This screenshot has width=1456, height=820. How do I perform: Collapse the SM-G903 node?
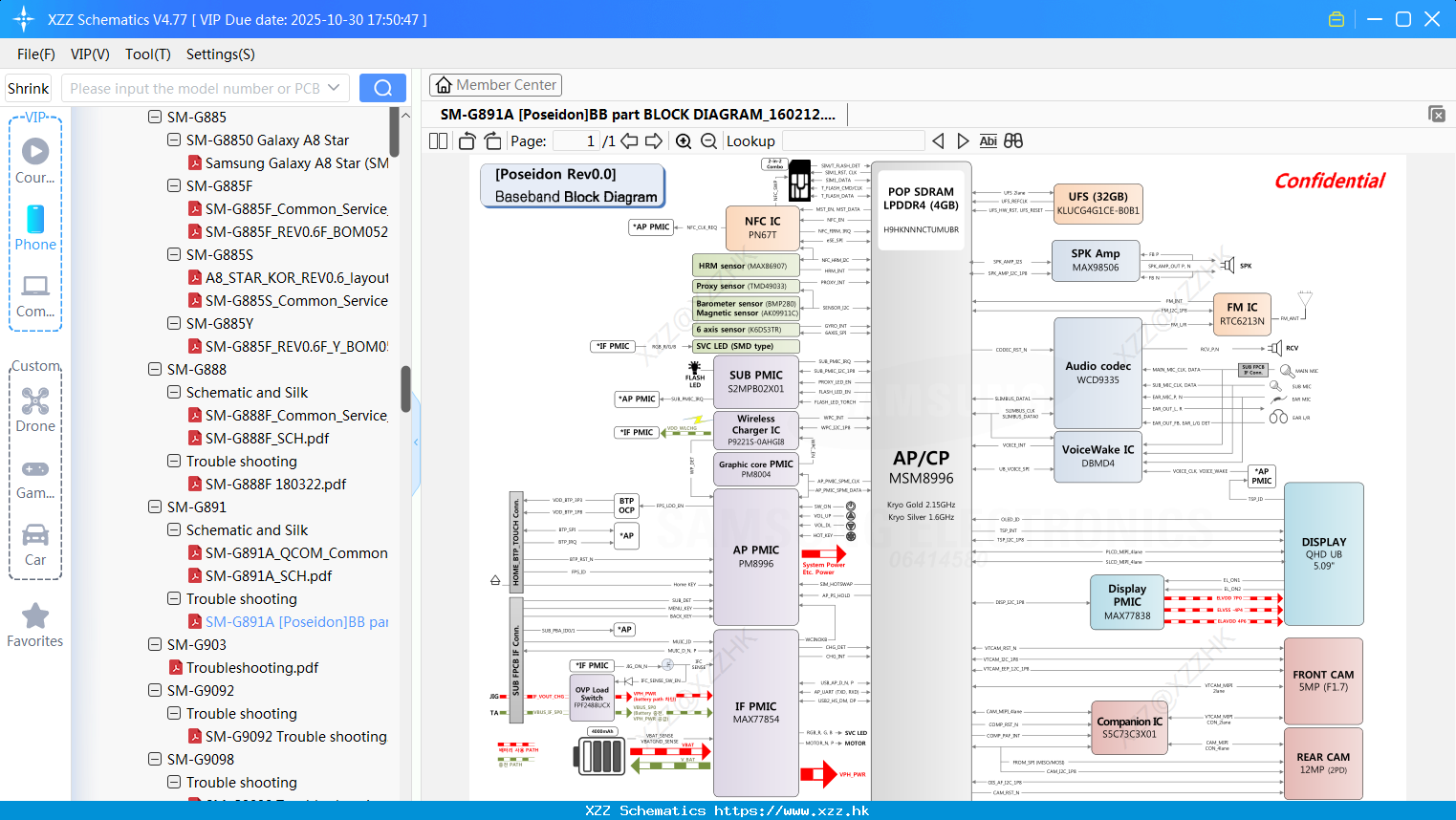point(155,644)
